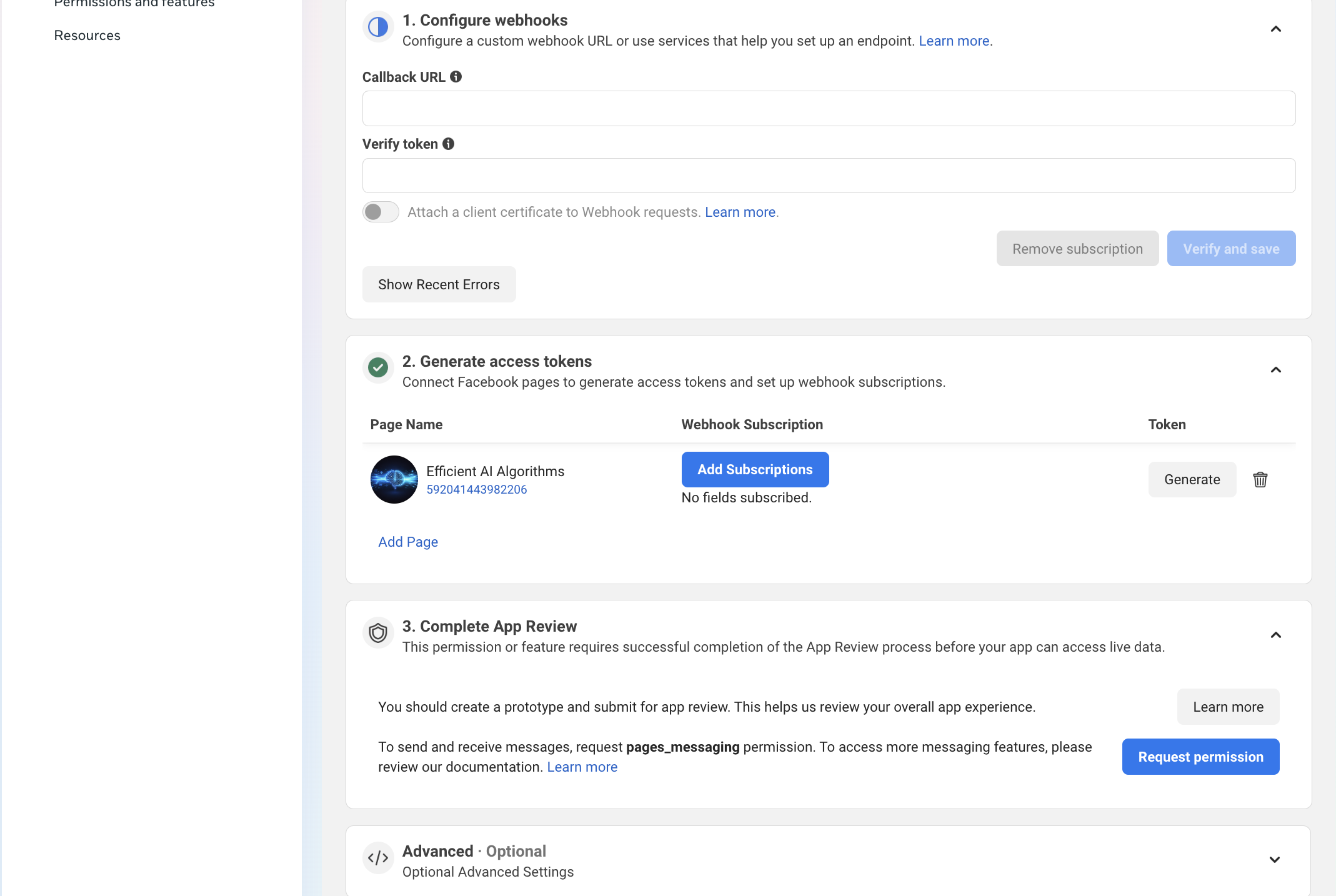The image size is (1336, 896).
Task: Expand the Advanced Optional settings section
Action: 1275,860
